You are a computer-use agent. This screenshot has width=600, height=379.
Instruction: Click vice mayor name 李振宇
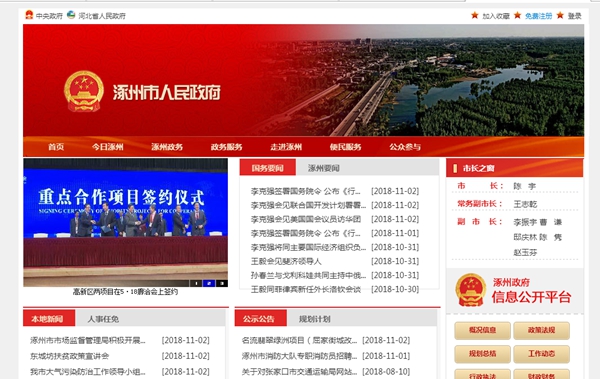point(525,222)
